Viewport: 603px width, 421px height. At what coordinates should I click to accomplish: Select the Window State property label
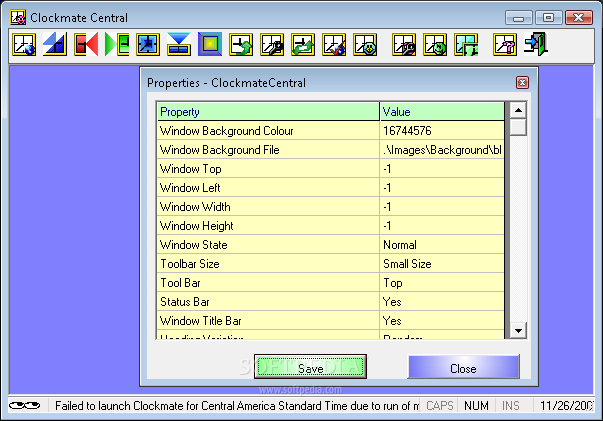193,245
